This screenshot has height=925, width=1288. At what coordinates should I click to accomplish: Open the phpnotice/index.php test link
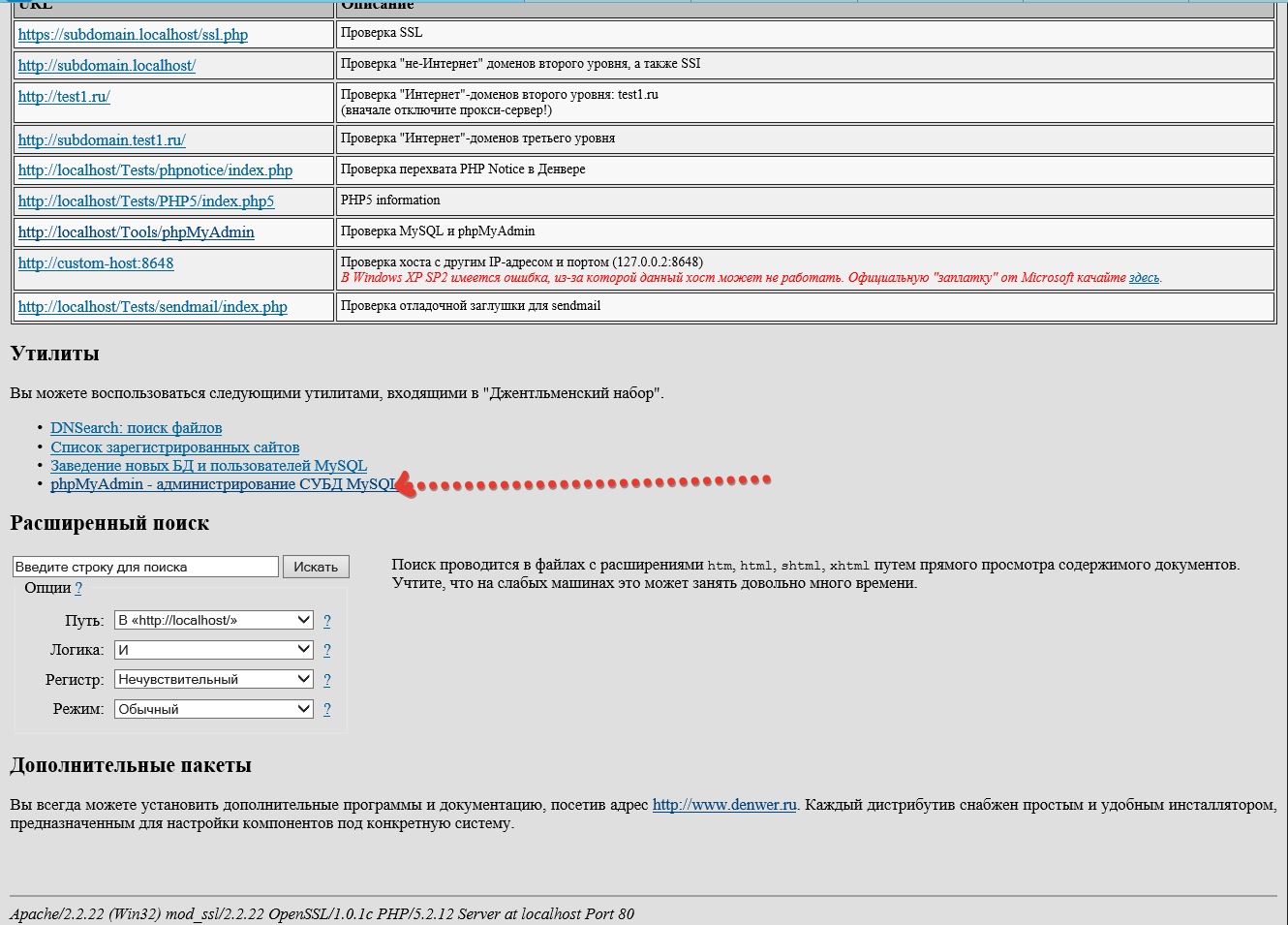pyautogui.click(x=155, y=170)
